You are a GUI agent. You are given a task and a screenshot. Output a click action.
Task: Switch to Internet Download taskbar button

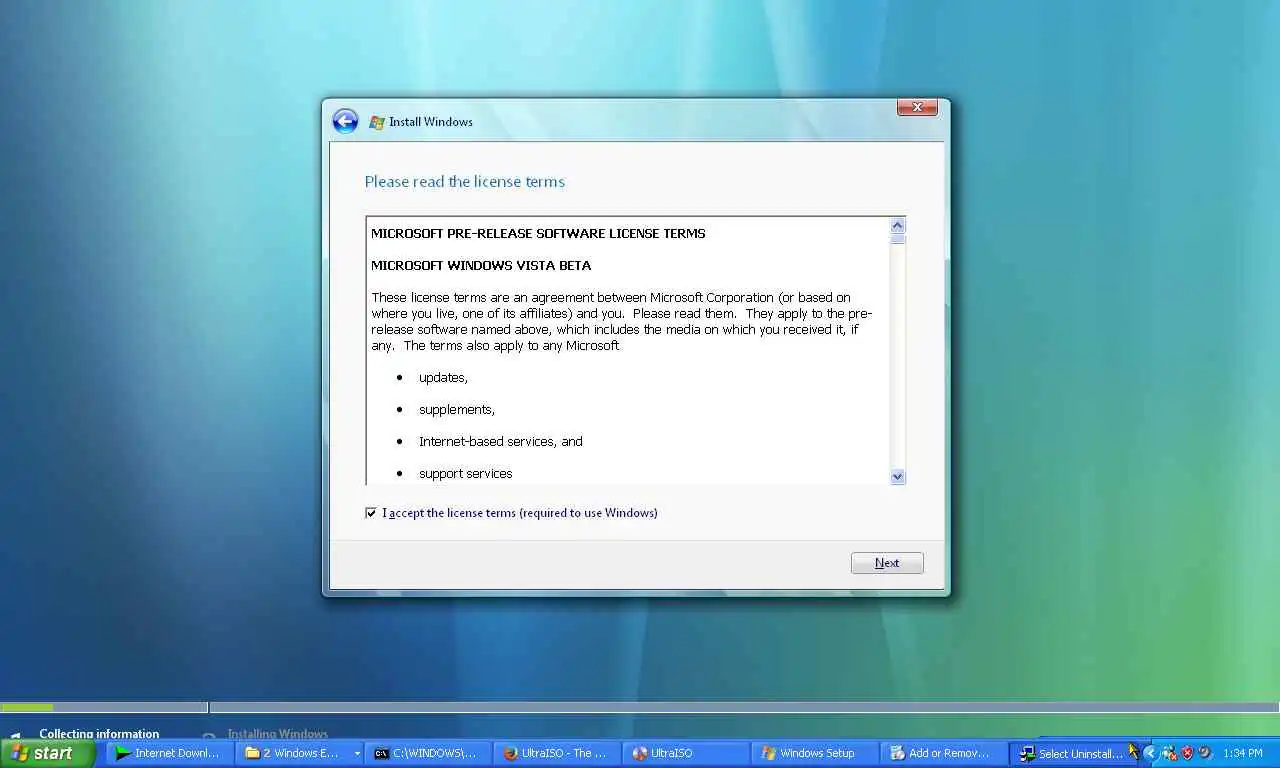tap(169, 753)
